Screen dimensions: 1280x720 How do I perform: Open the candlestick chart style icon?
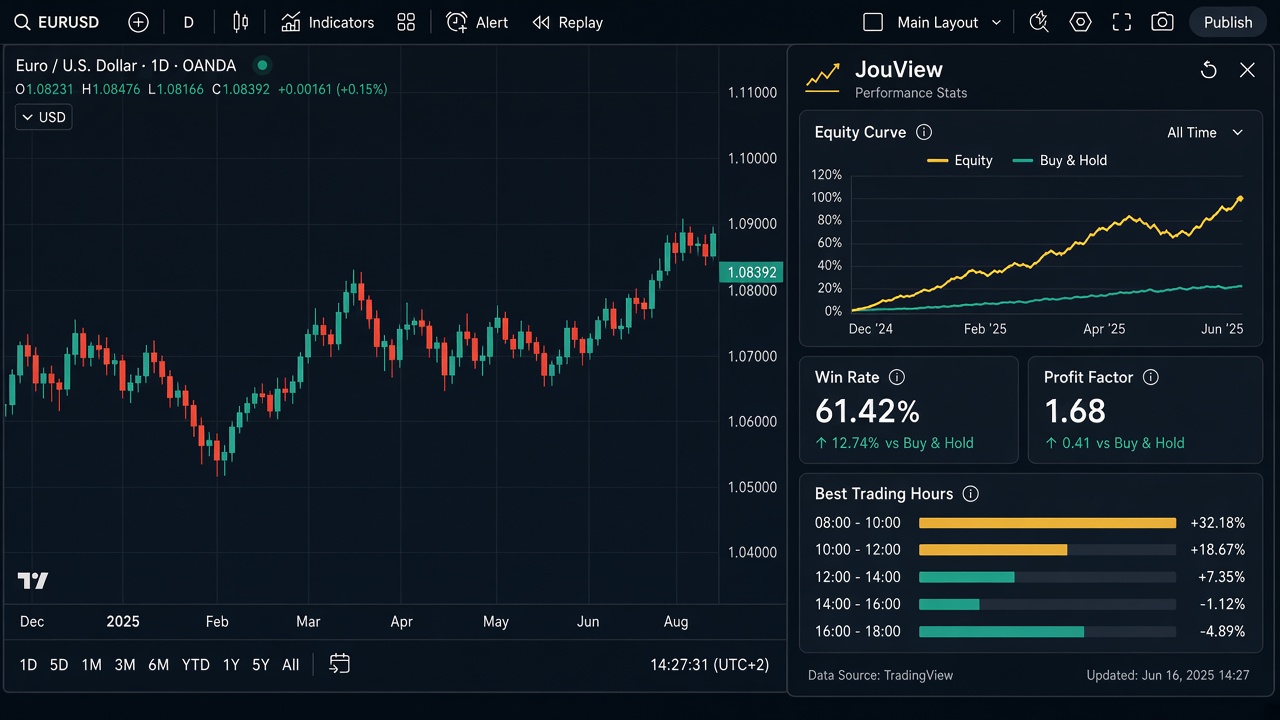click(240, 22)
